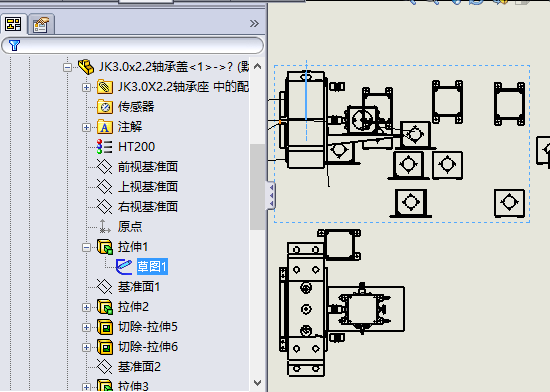Select 上视基准面 in the tree
Viewport: 550px width, 392px height.
148,187
